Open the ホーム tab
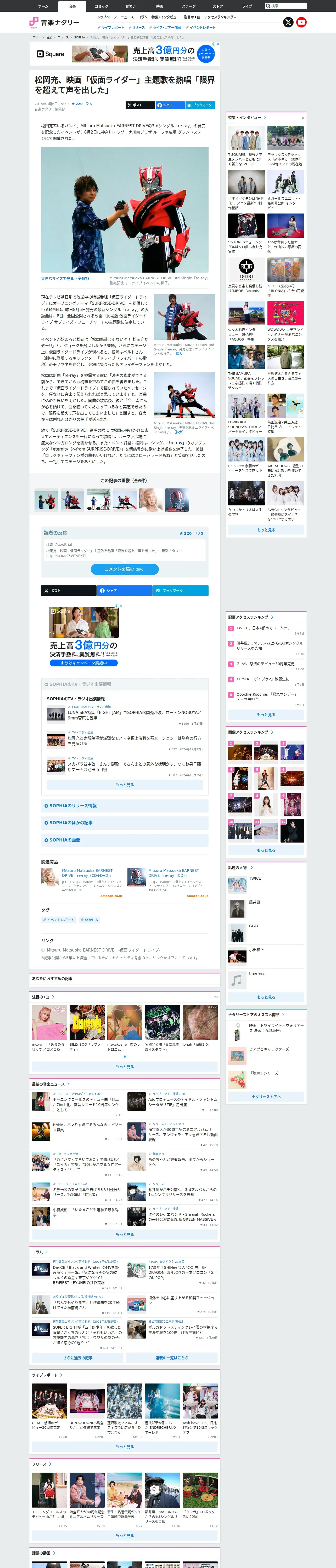Image resolution: width=336 pixels, height=1568 pixels. pos(43,6)
